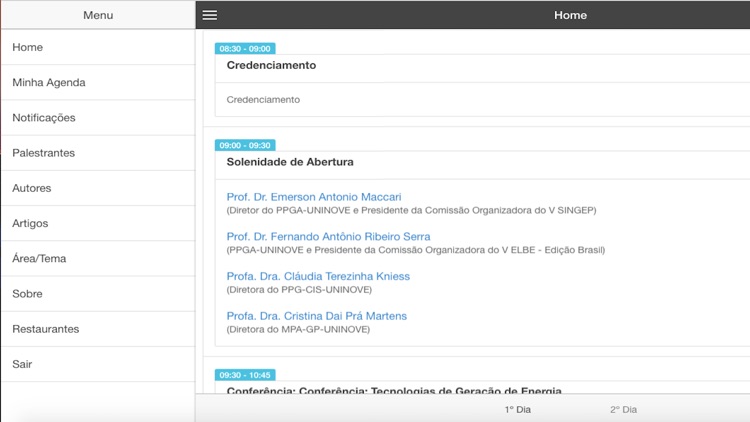This screenshot has height=422, width=750.
Task: Open Profa. Dra. Cláudia Terezinha Kniess link
Action: (318, 277)
